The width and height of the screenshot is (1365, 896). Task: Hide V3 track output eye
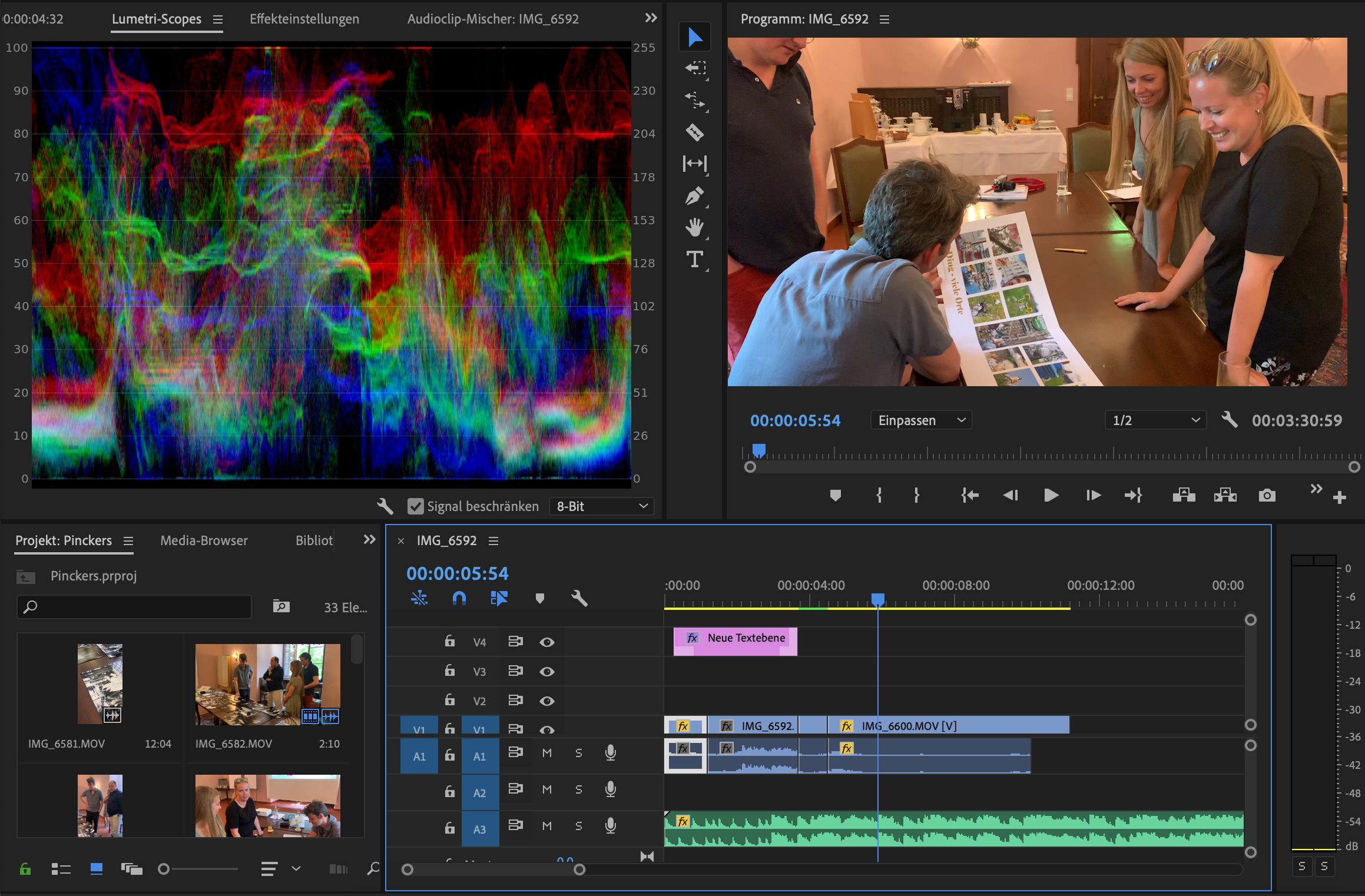pyautogui.click(x=547, y=671)
